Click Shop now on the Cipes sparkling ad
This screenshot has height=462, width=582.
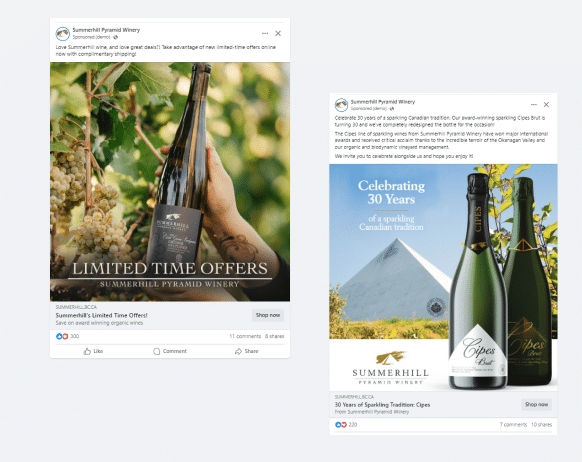(536, 404)
